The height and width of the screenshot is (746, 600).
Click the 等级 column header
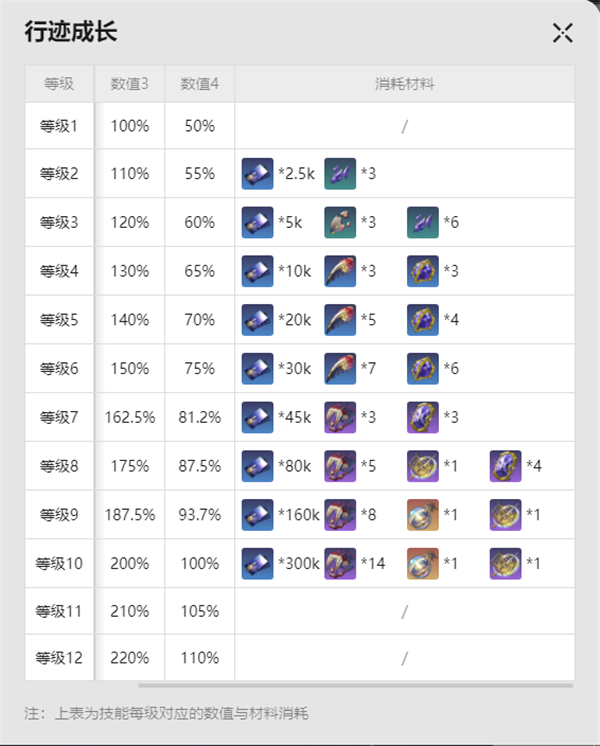click(x=59, y=83)
